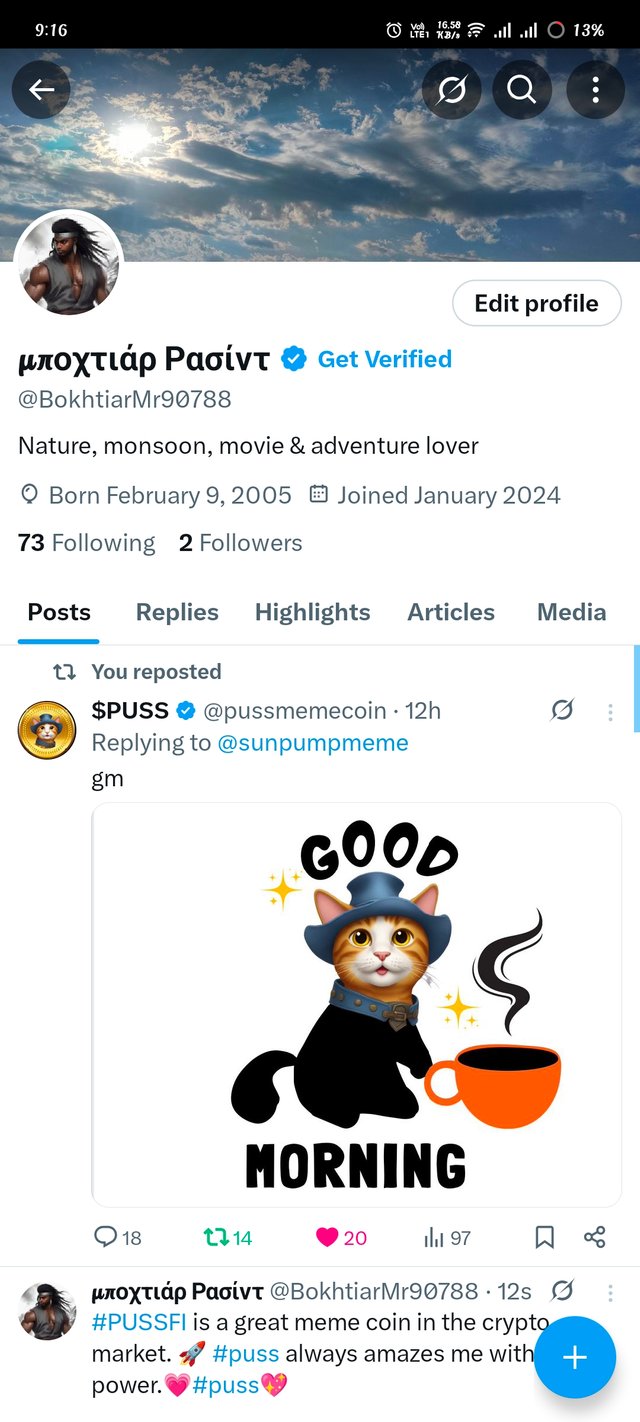Tap the back arrow button
Viewport: 640px width, 1422px height.
point(41,90)
